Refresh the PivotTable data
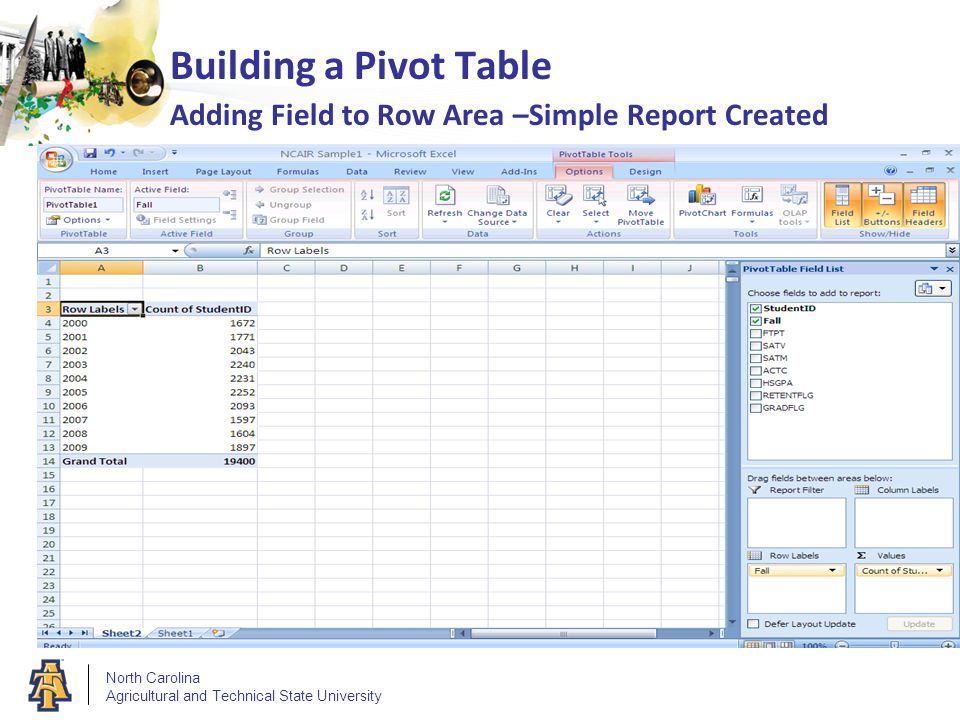Screen dimensions: 960x720 (444, 205)
